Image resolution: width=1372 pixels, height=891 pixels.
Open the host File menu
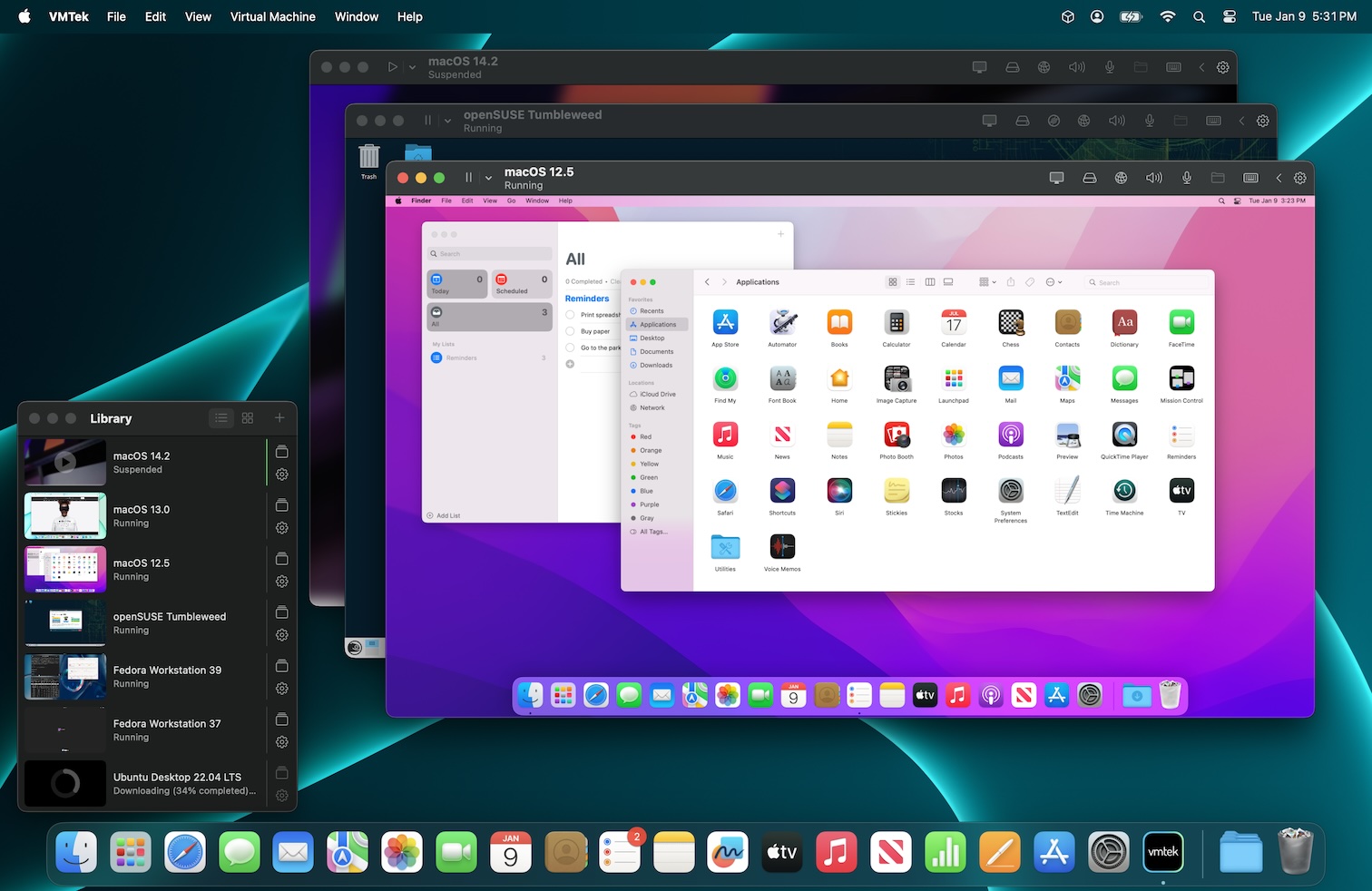pyautogui.click(x=116, y=16)
